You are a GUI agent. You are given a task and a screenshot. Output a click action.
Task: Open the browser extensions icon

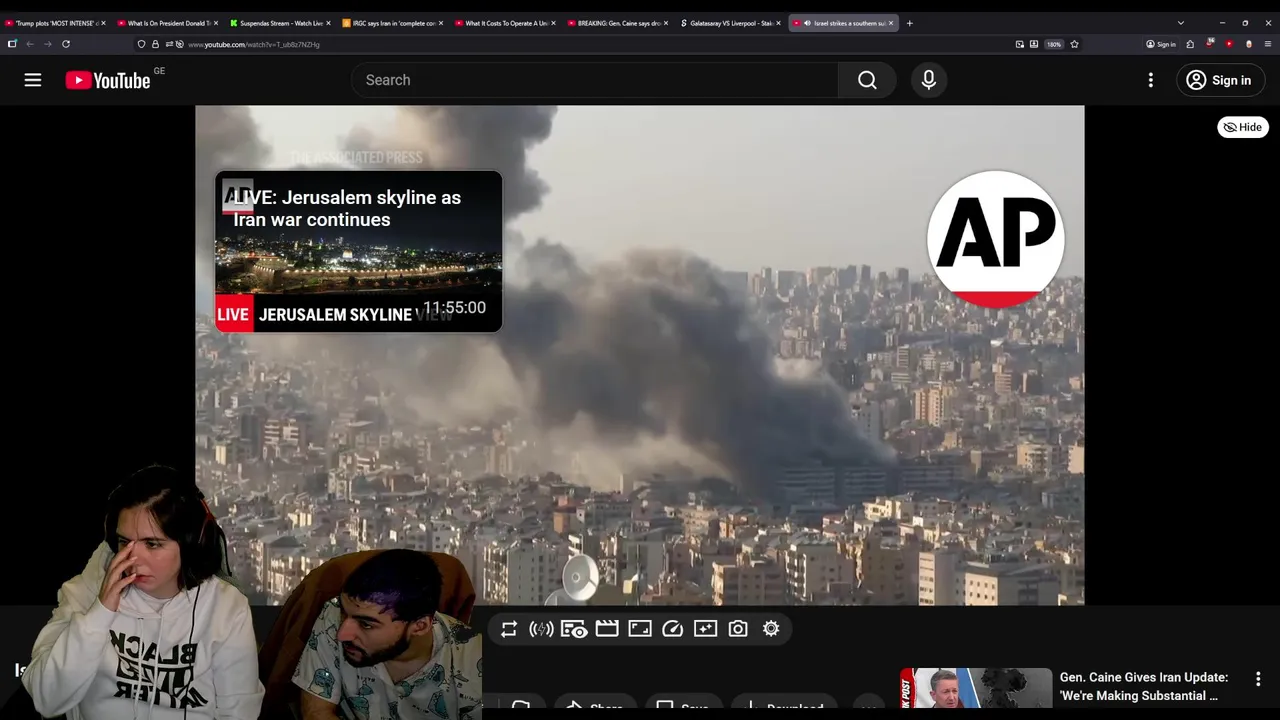pos(1190,44)
